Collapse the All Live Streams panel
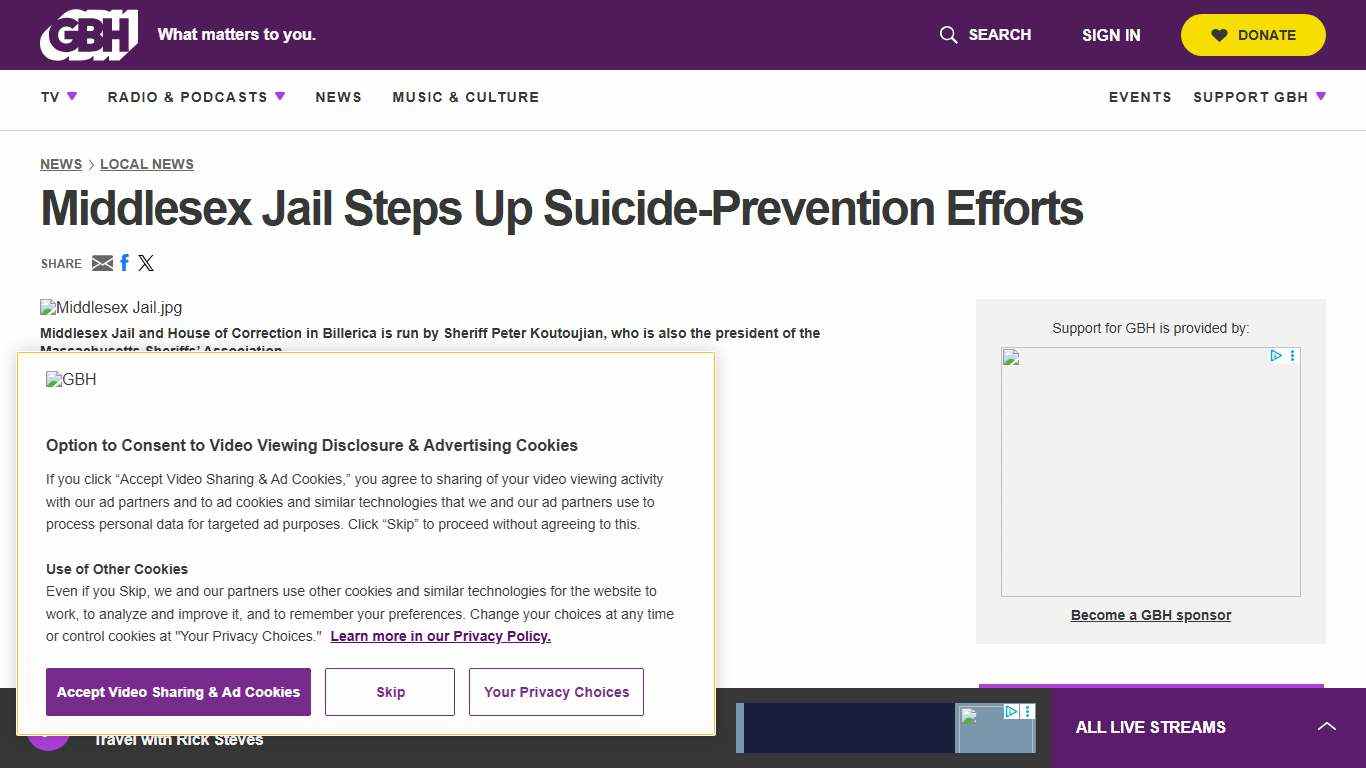1366x768 pixels. [1327, 727]
